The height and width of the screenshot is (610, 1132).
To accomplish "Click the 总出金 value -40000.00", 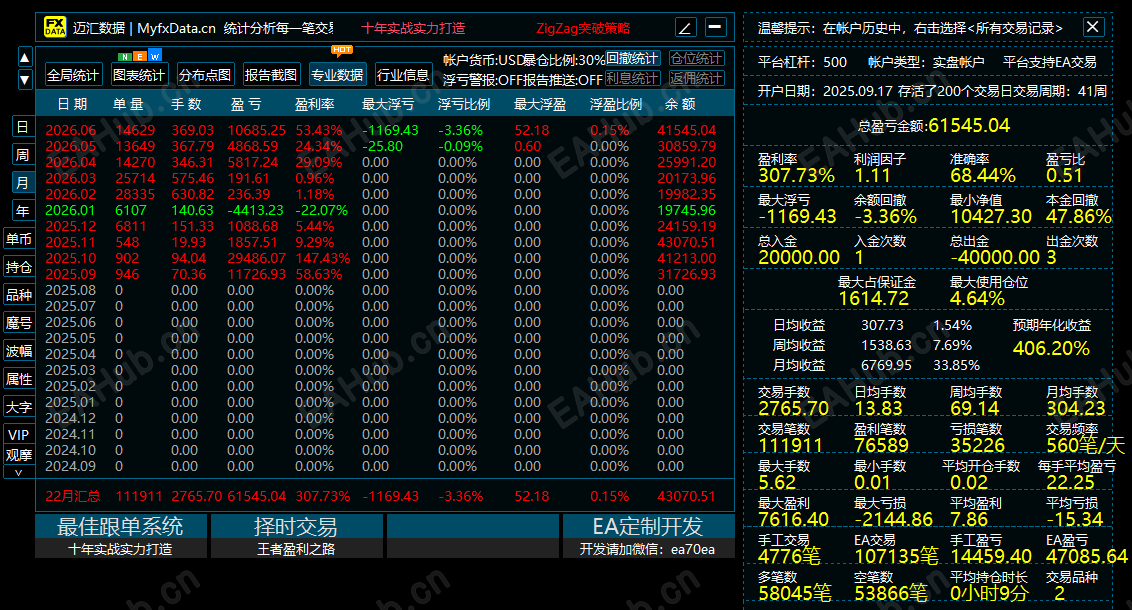I will point(995,257).
